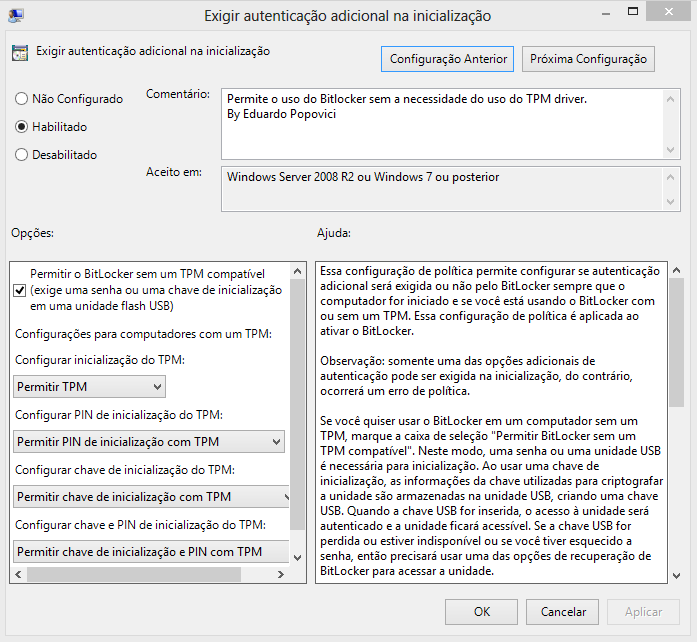The image size is (697, 642).
Task: Maximize the dialog window
Action: (x=633, y=12)
